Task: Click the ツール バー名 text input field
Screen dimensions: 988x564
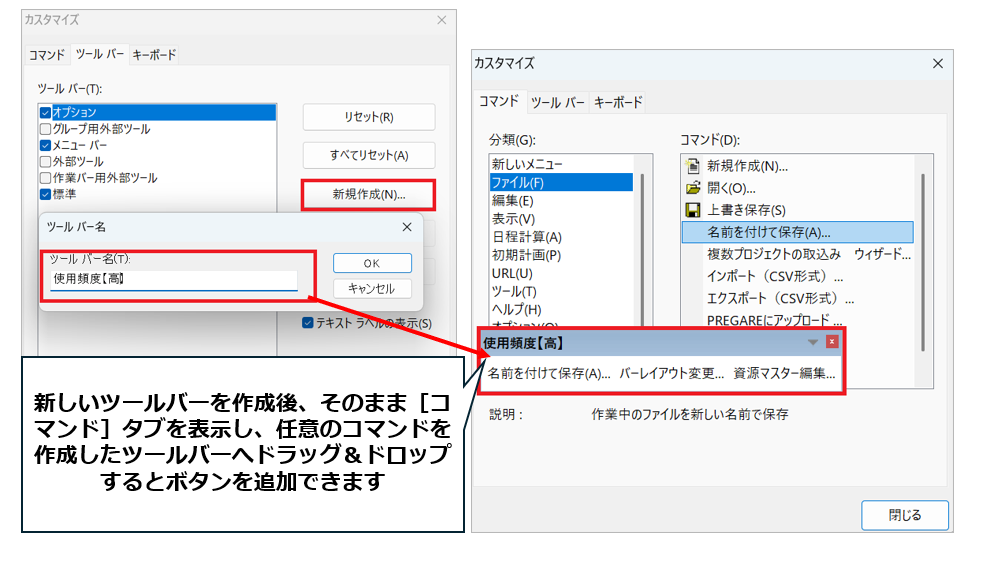Action: coord(173,280)
